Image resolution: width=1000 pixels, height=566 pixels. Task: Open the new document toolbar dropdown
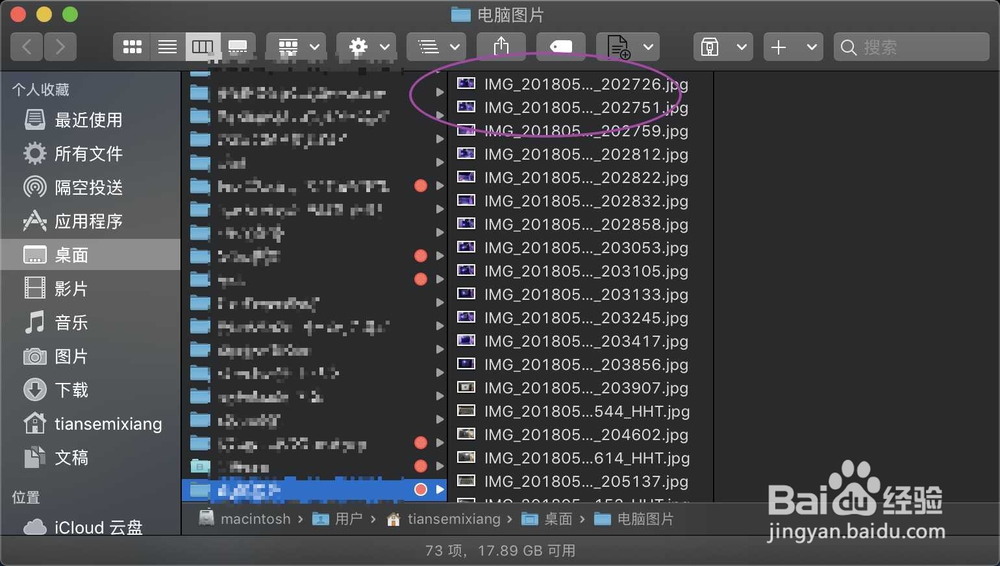(x=628, y=47)
